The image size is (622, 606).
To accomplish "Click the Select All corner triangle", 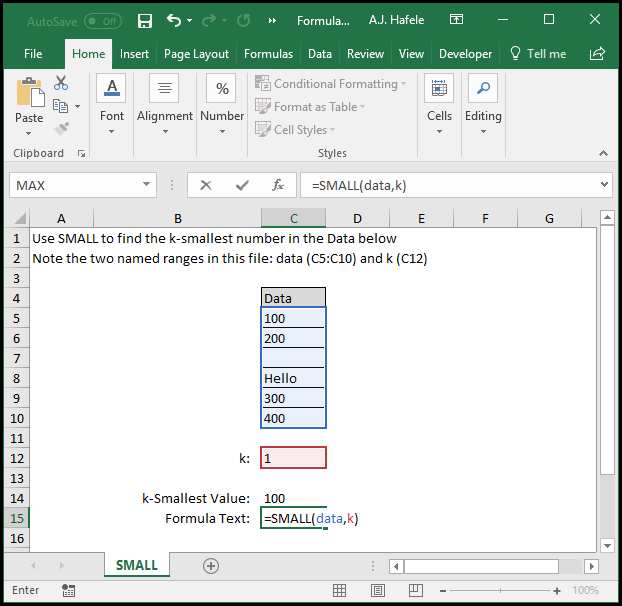I will 19,218.
